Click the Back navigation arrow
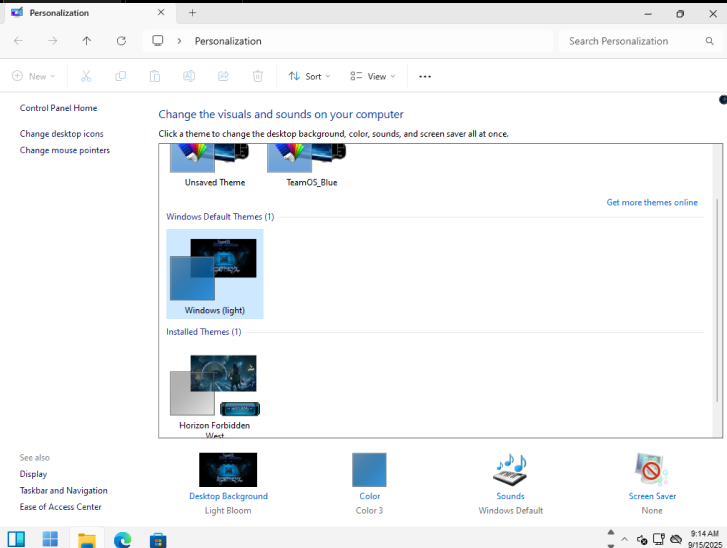The width and height of the screenshot is (727, 548). coord(19,41)
